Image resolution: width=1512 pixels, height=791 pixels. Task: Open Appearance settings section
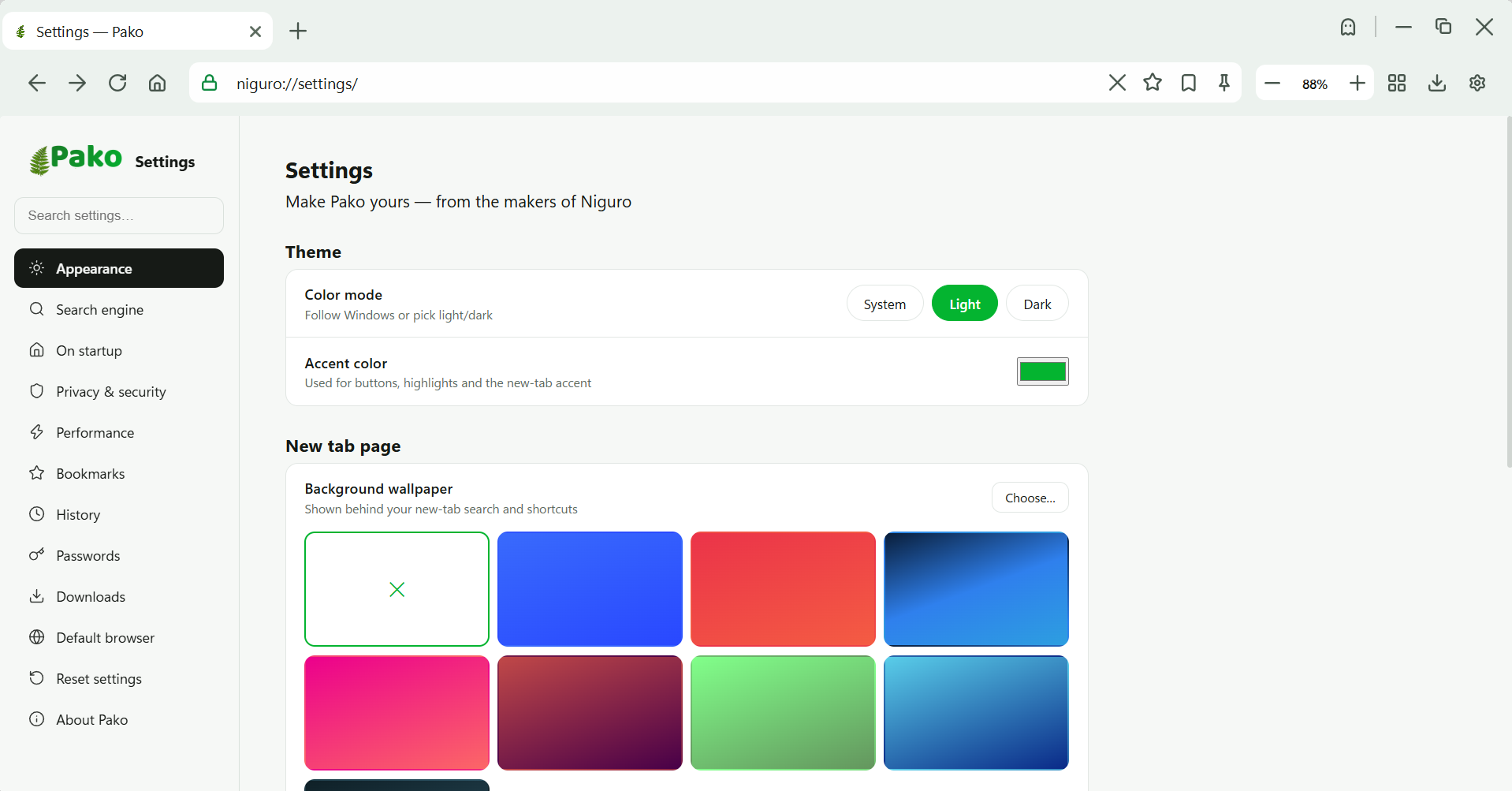[x=119, y=268]
